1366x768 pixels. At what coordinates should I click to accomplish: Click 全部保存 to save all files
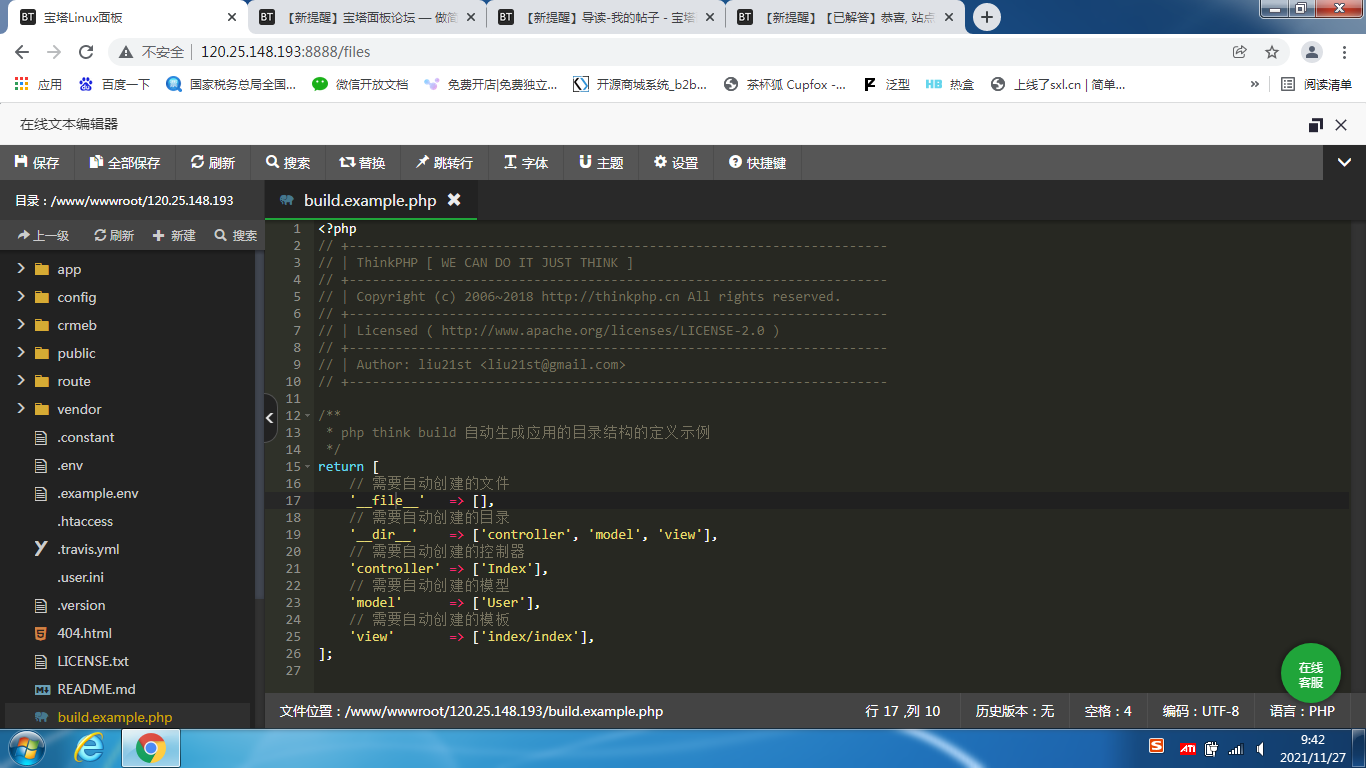tap(125, 162)
